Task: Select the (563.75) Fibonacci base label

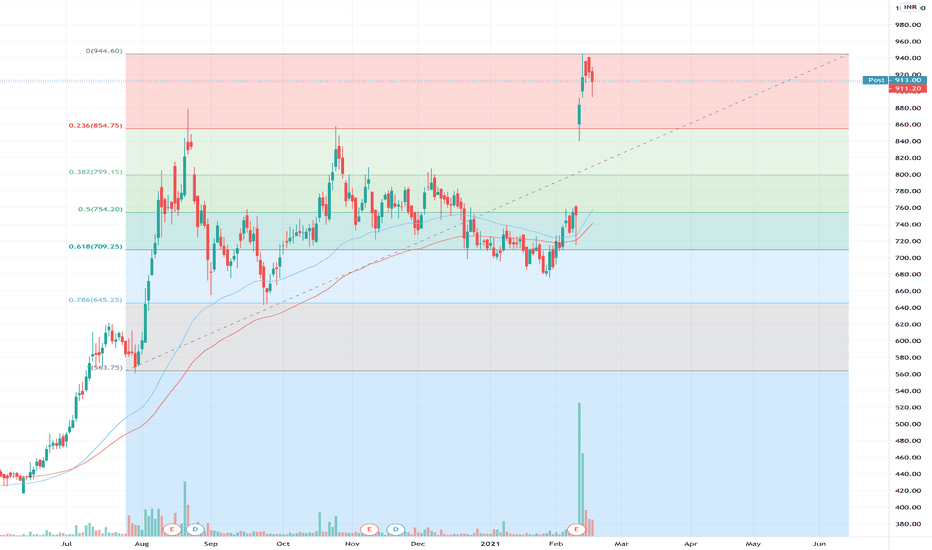Action: pyautogui.click(x=108, y=367)
